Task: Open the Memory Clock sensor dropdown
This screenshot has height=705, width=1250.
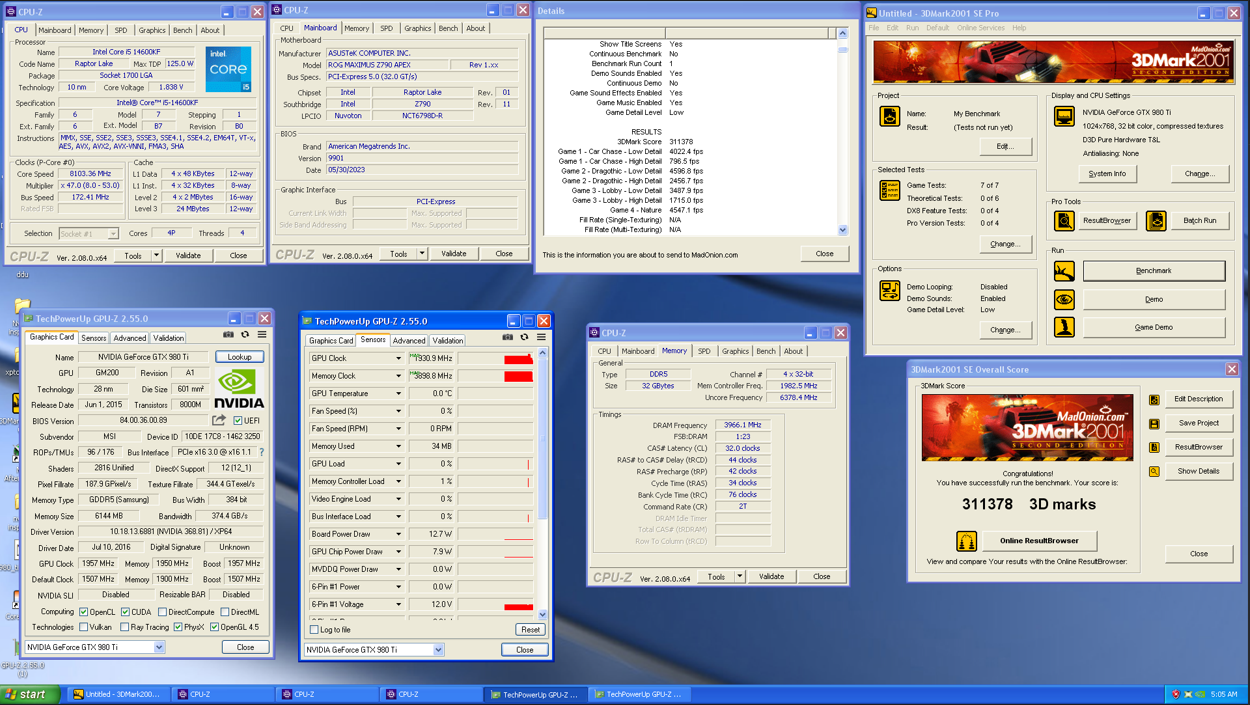Action: click(x=398, y=376)
